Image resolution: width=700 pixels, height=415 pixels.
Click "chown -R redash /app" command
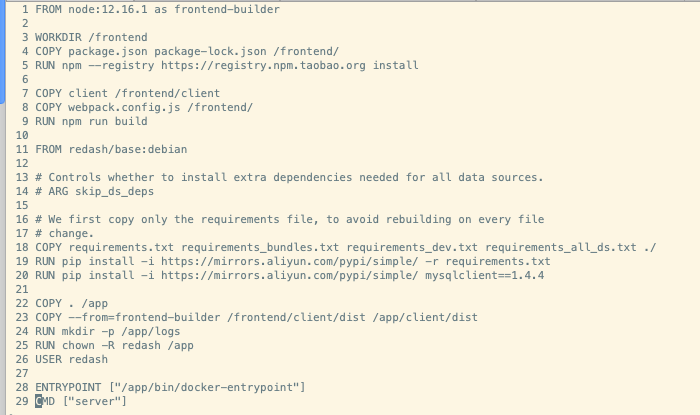point(128,345)
